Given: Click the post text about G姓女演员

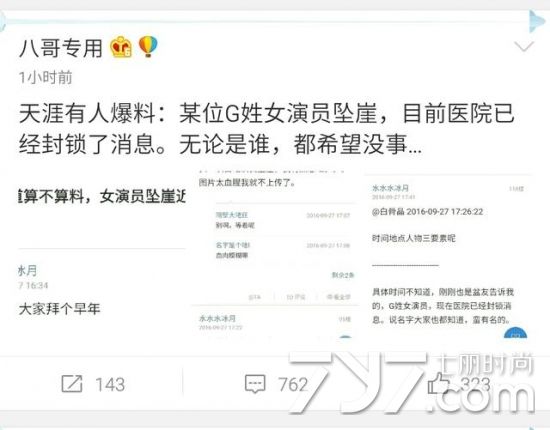Looking at the screenshot, I should 266,128.
